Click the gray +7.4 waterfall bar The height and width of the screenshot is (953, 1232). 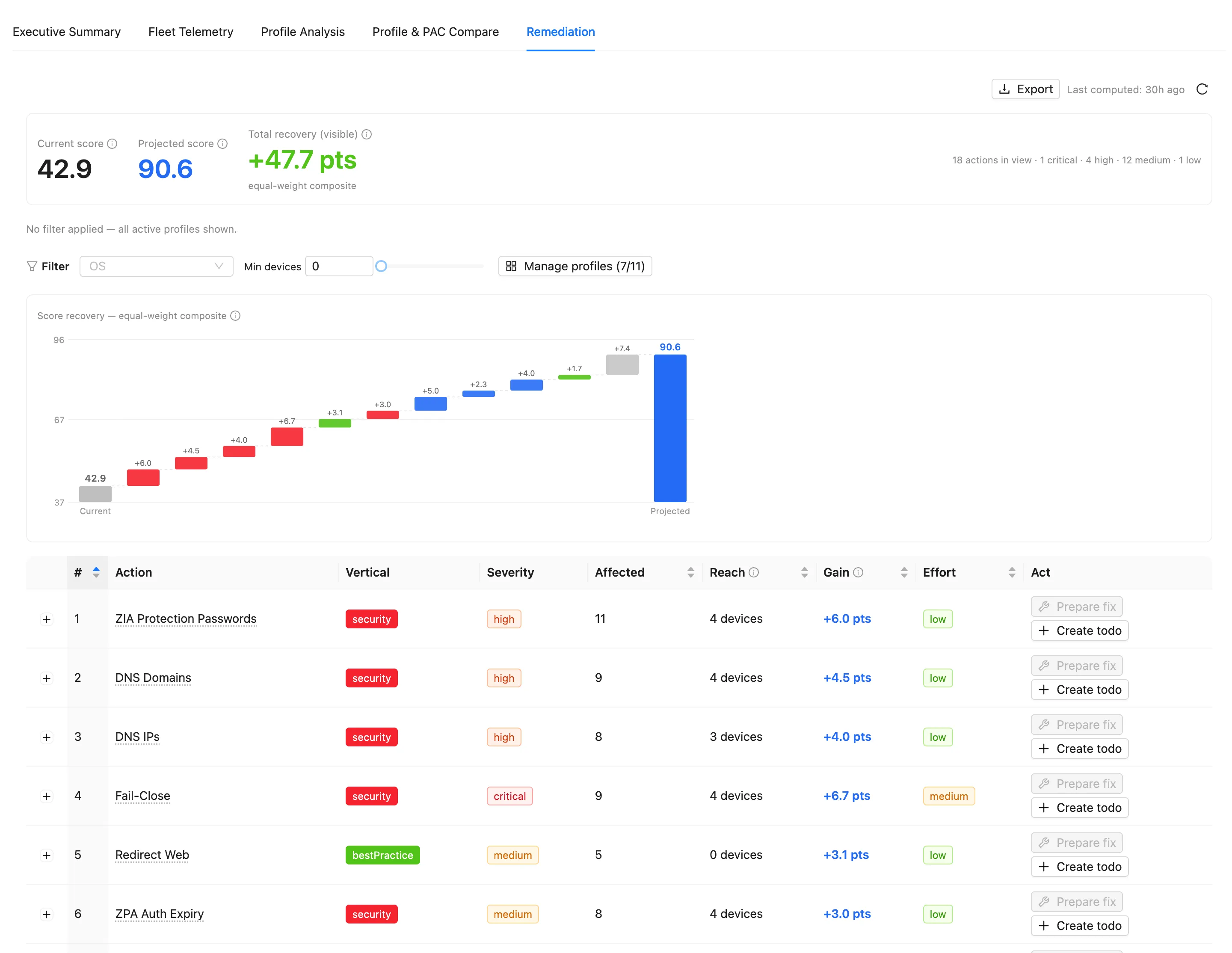[x=622, y=365]
